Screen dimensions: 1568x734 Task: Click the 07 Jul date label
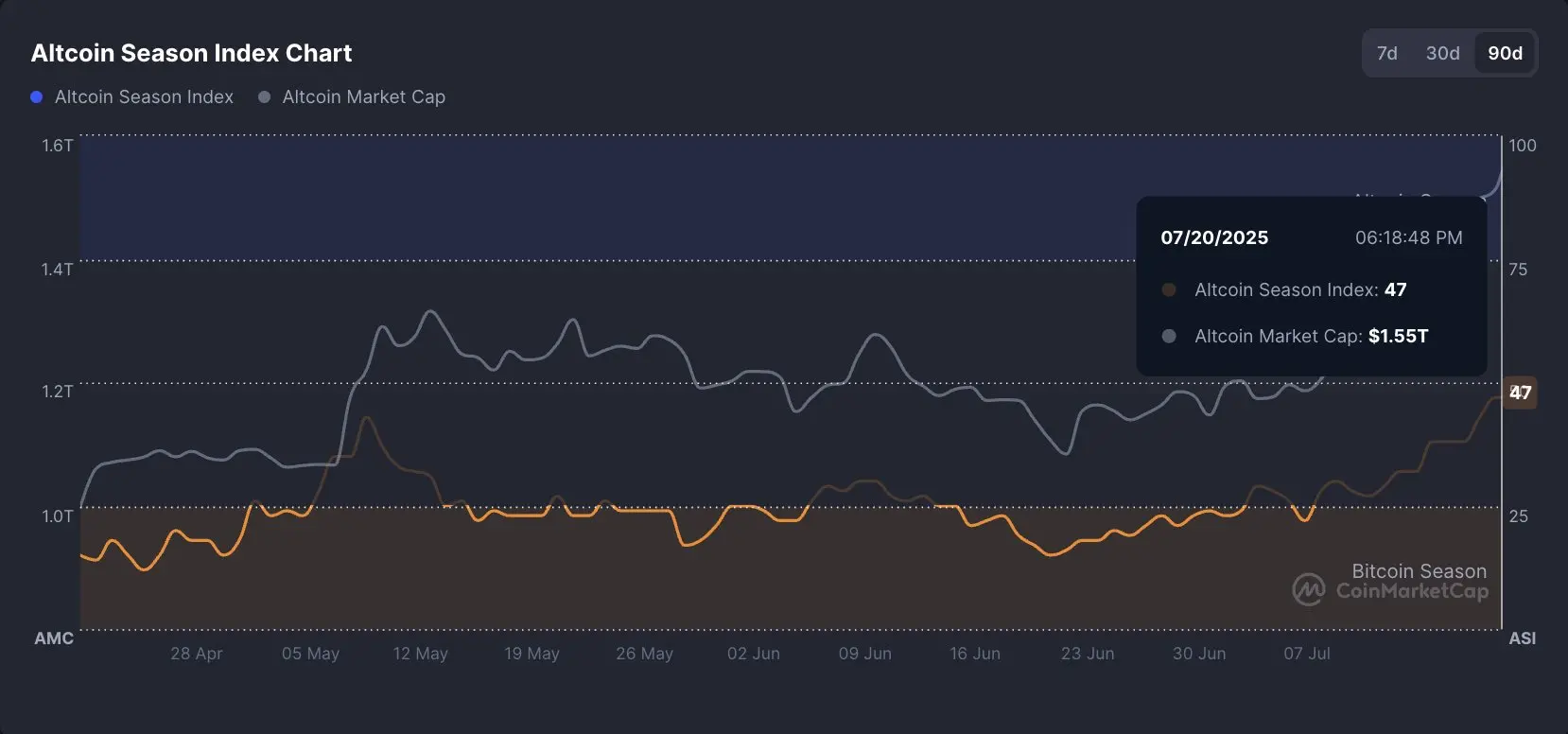point(1307,654)
